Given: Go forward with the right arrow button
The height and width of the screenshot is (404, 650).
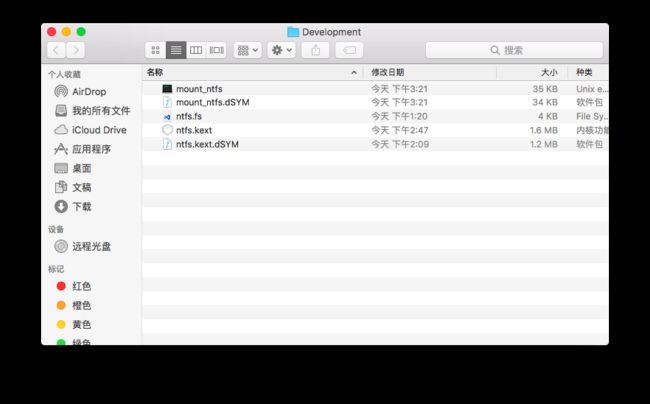Looking at the screenshot, I should (x=76, y=50).
